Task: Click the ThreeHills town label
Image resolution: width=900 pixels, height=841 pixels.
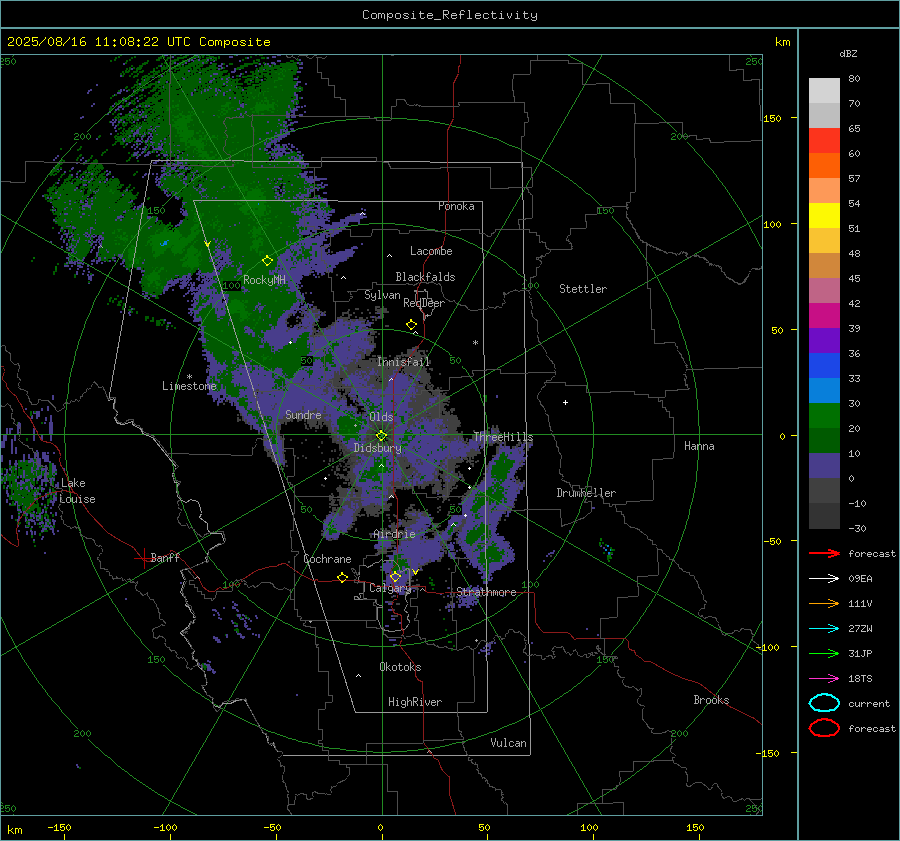Action: point(503,437)
